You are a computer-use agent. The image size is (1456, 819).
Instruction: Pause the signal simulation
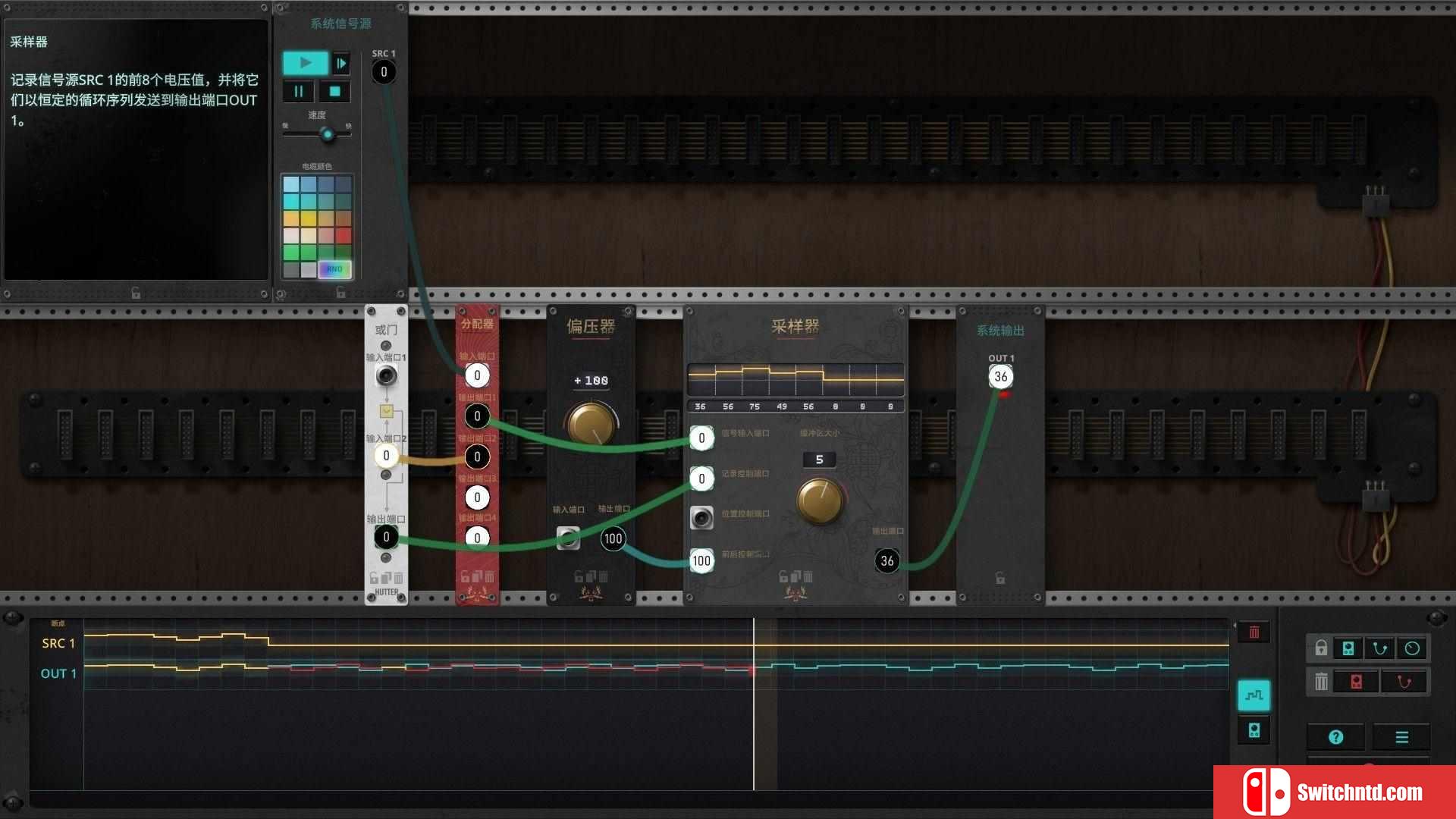pos(299,92)
